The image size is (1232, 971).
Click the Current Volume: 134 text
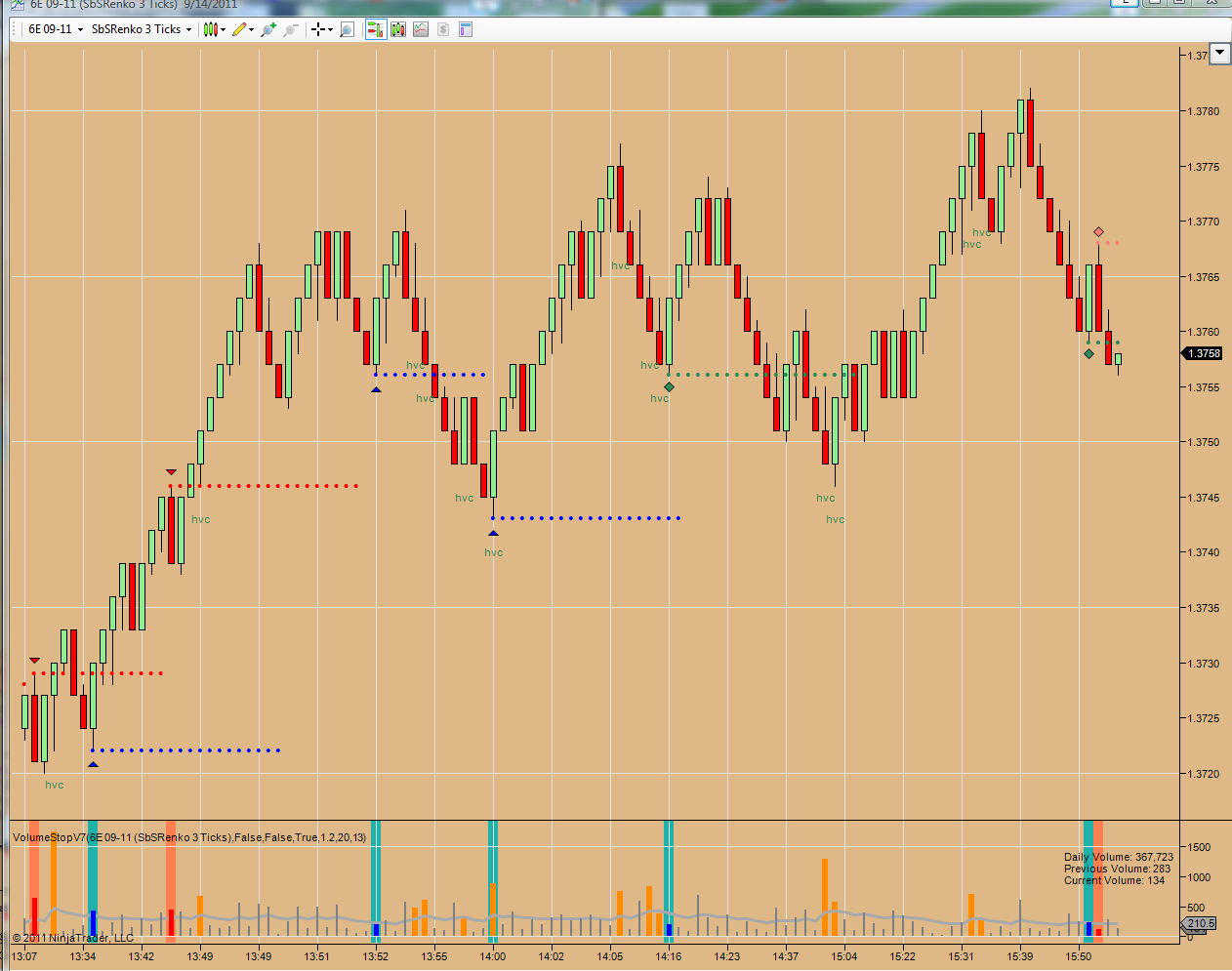(x=1114, y=880)
